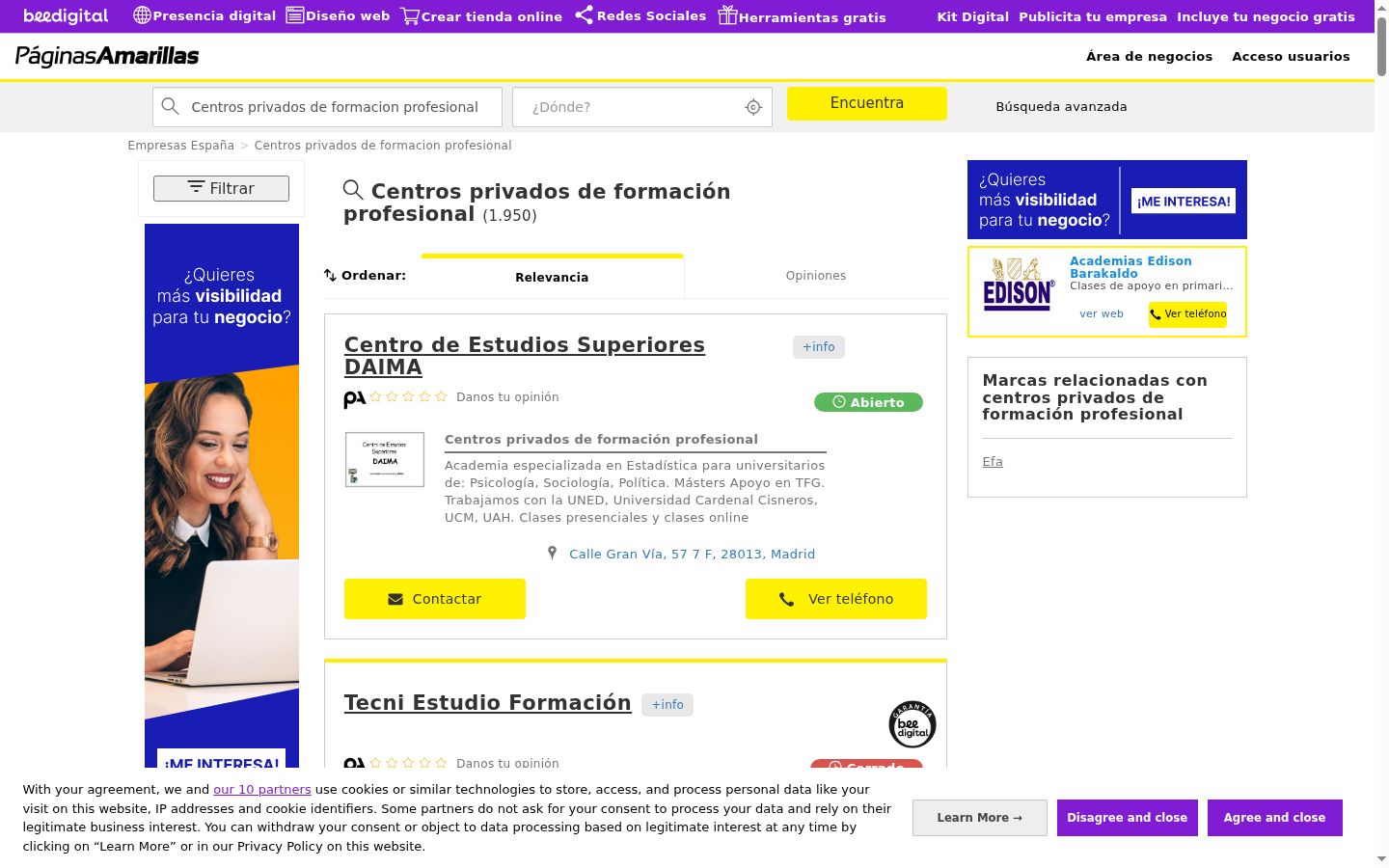1389x868 pixels.
Task: Open the Kit Digital link
Action: pyautogui.click(x=972, y=16)
